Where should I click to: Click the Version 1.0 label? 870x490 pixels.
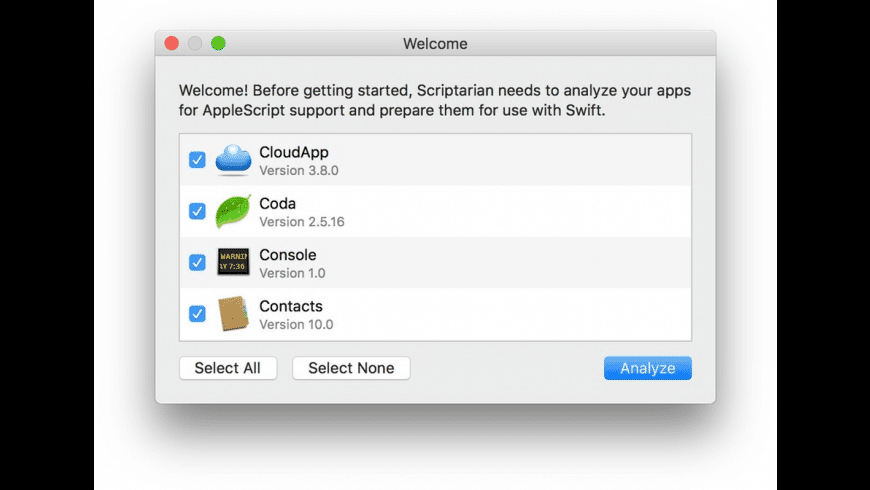292,273
